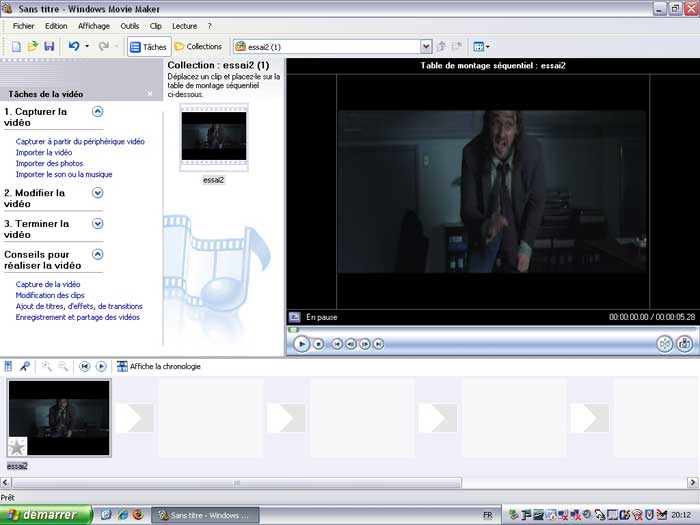Rewind the storyboard icon
The image size is (700, 525).
[84, 367]
